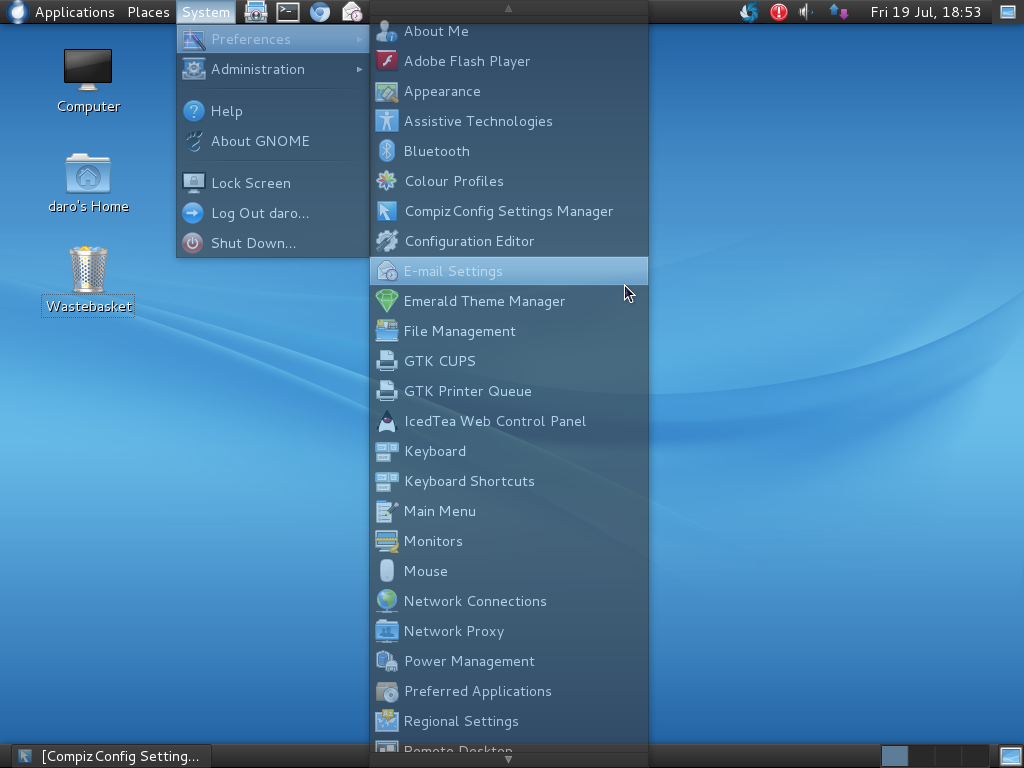
Task: Open the Computer desktop icon
Action: pos(88,72)
